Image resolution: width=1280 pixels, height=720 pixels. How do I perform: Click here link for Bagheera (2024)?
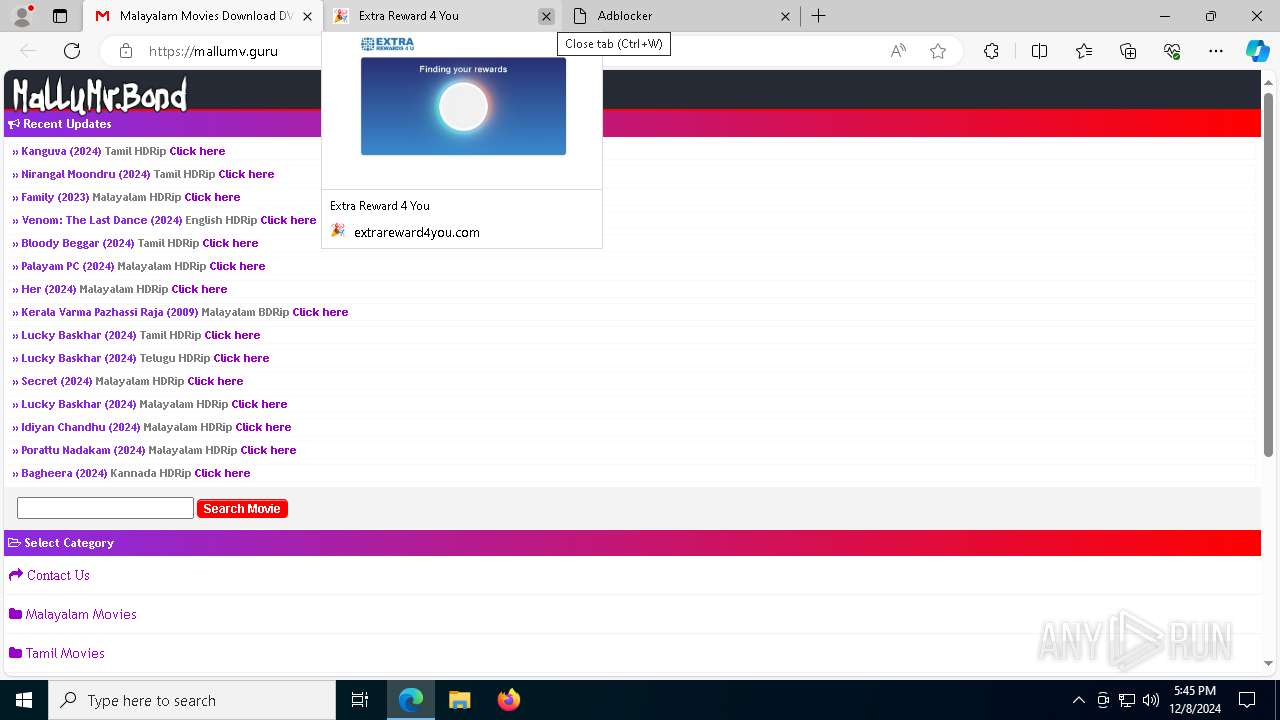click(x=222, y=473)
